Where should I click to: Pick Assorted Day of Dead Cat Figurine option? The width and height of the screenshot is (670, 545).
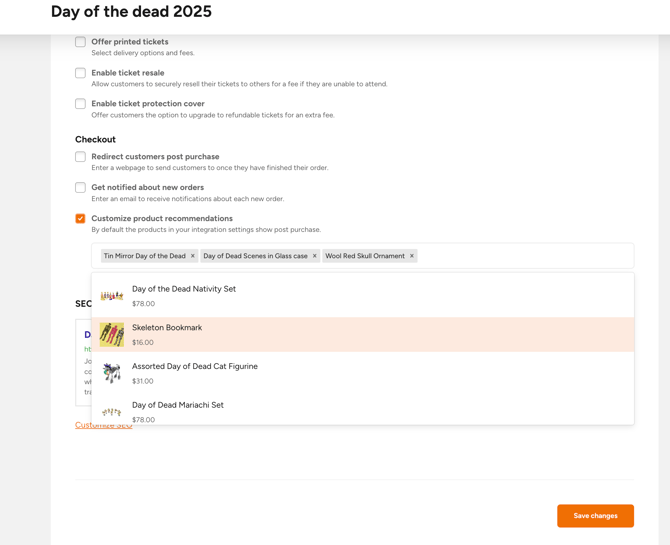pos(363,373)
